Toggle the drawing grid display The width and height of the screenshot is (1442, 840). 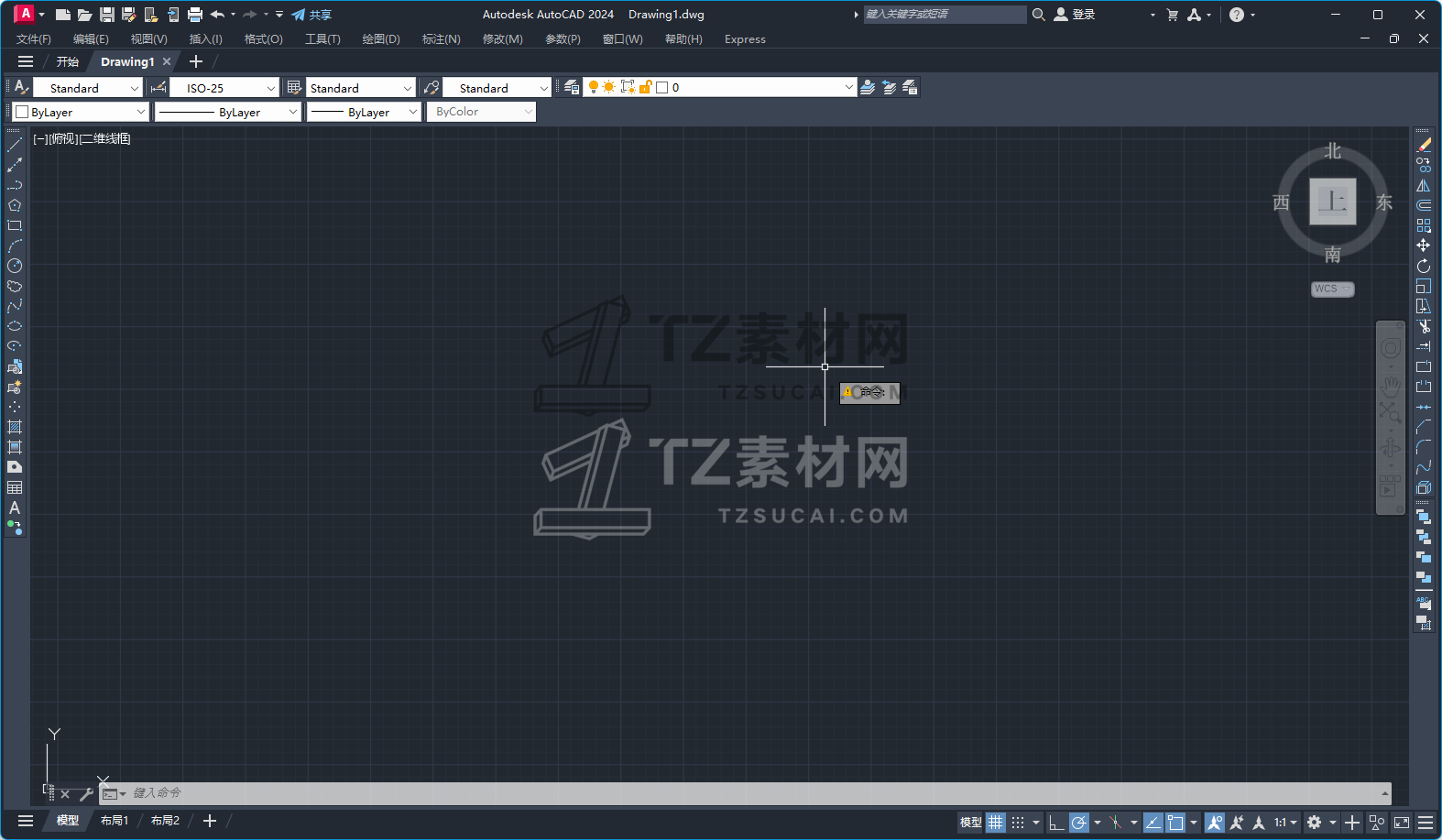click(996, 823)
